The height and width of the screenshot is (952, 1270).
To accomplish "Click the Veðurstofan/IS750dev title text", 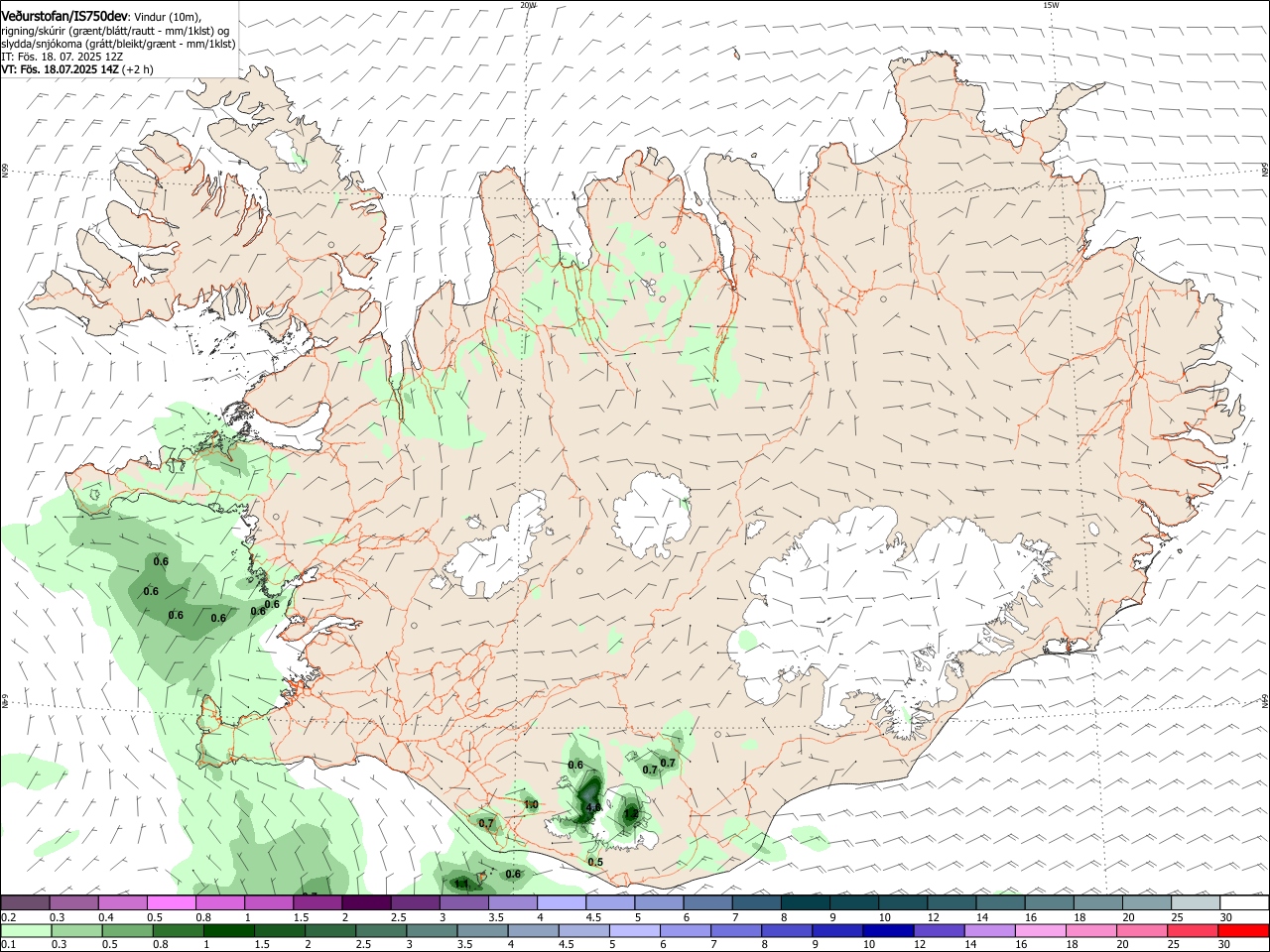I will [x=63, y=17].
